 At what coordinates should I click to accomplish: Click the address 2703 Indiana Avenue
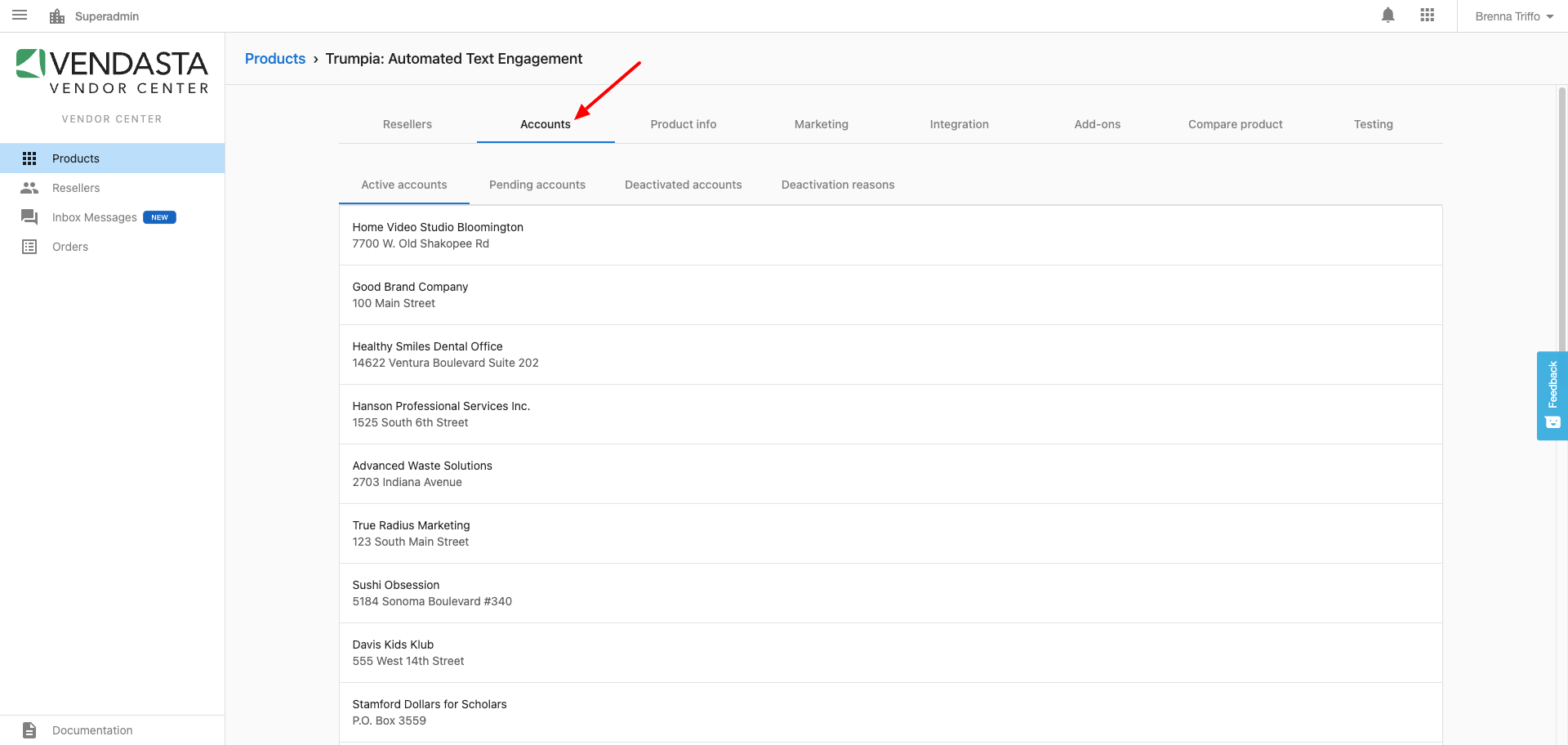pos(407,482)
